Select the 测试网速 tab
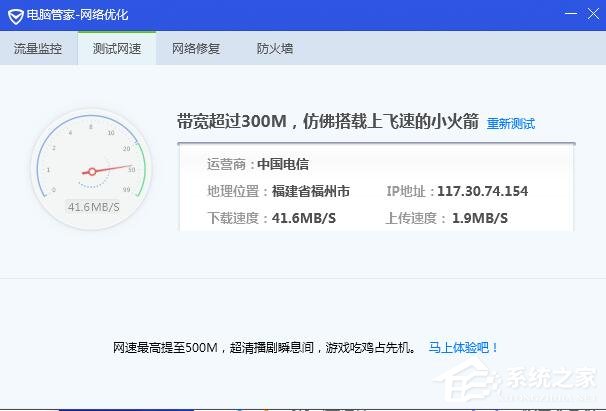The width and height of the screenshot is (606, 411). pyautogui.click(x=116, y=48)
